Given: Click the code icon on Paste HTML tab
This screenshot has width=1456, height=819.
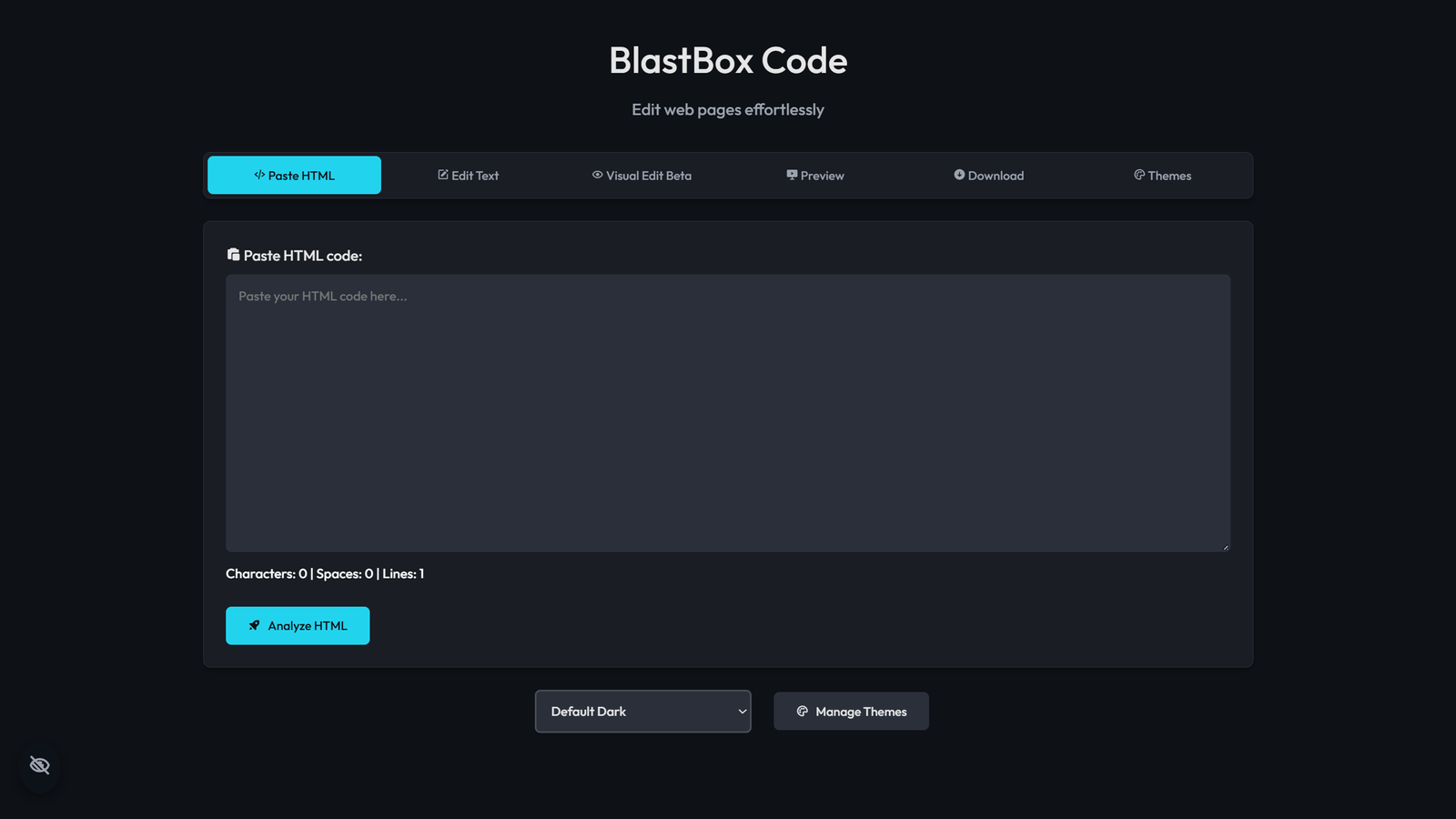Looking at the screenshot, I should click(x=258, y=175).
